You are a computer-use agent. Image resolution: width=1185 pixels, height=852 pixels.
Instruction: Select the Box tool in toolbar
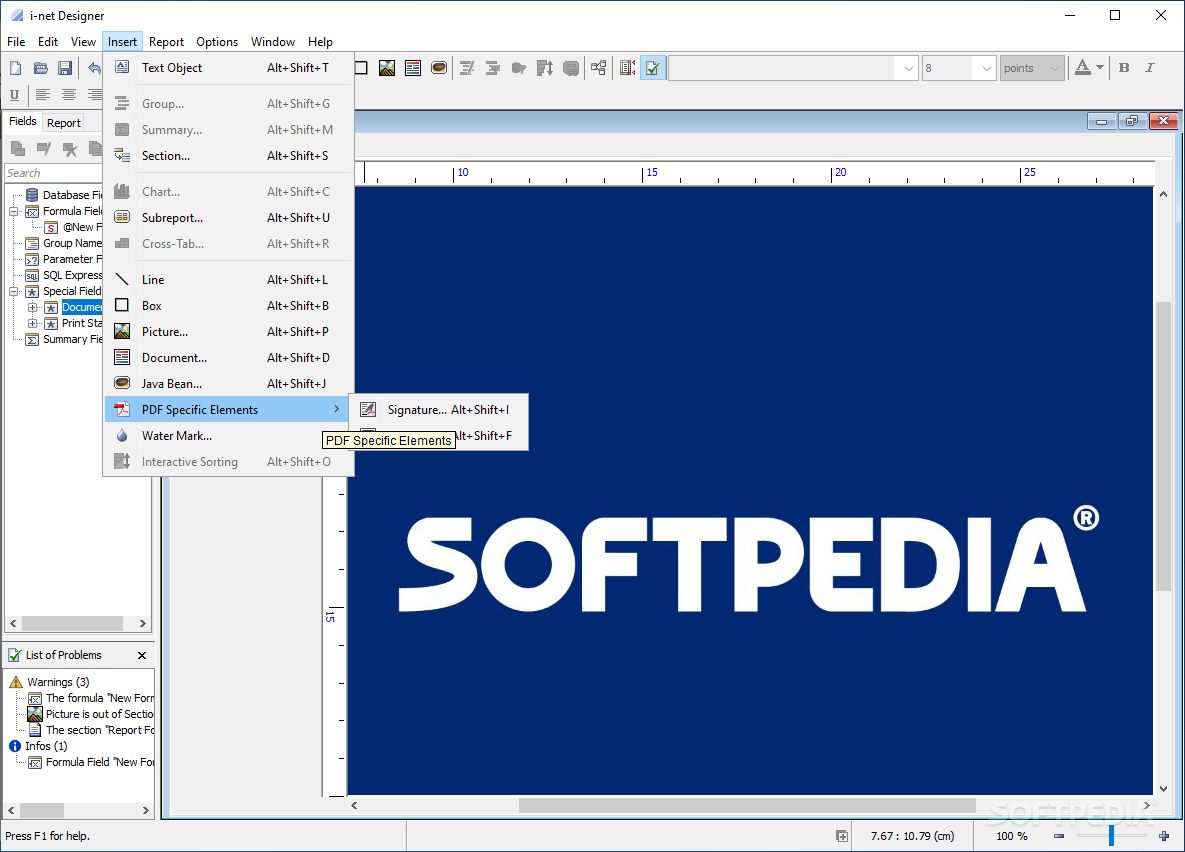[x=361, y=68]
